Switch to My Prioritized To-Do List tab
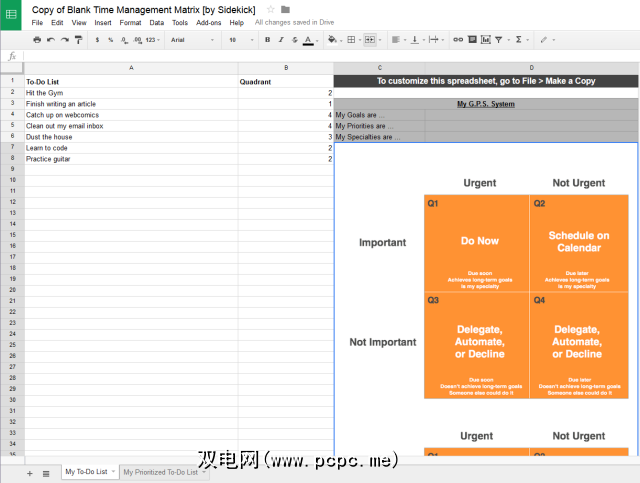 (162, 471)
